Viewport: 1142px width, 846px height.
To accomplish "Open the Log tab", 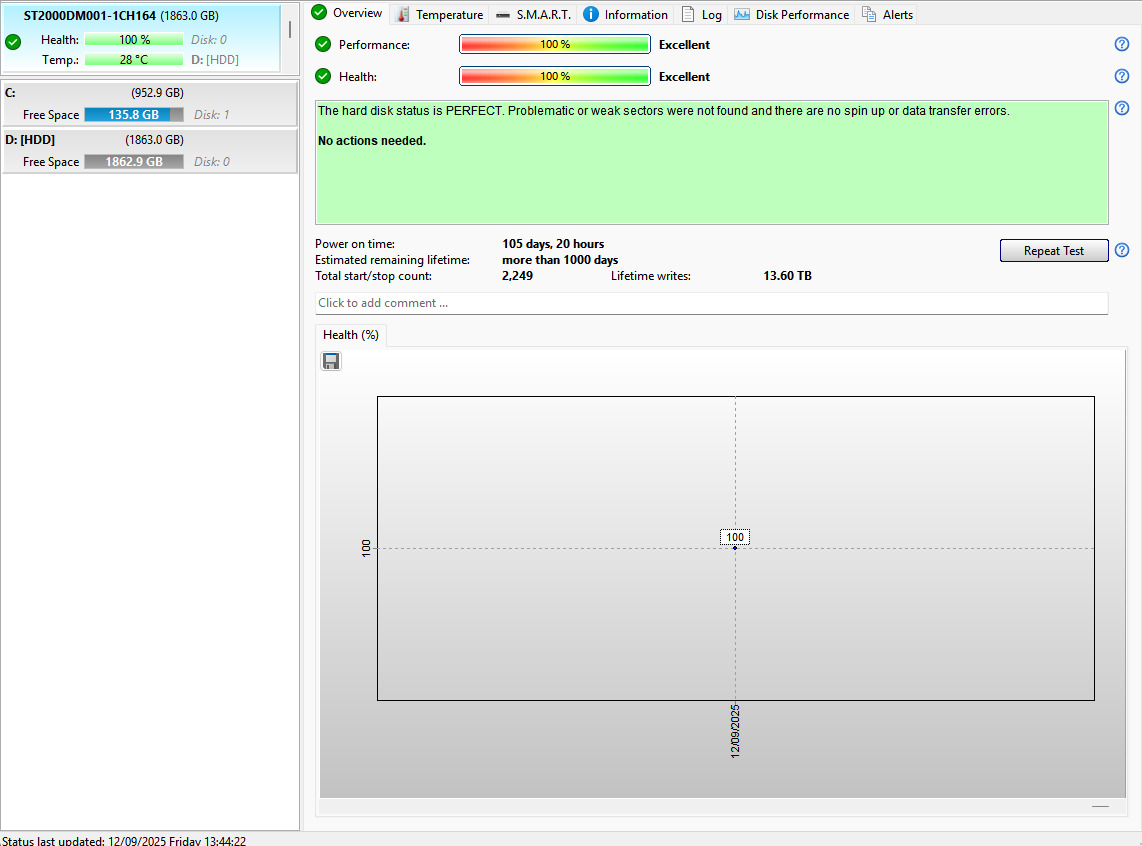I will click(701, 14).
